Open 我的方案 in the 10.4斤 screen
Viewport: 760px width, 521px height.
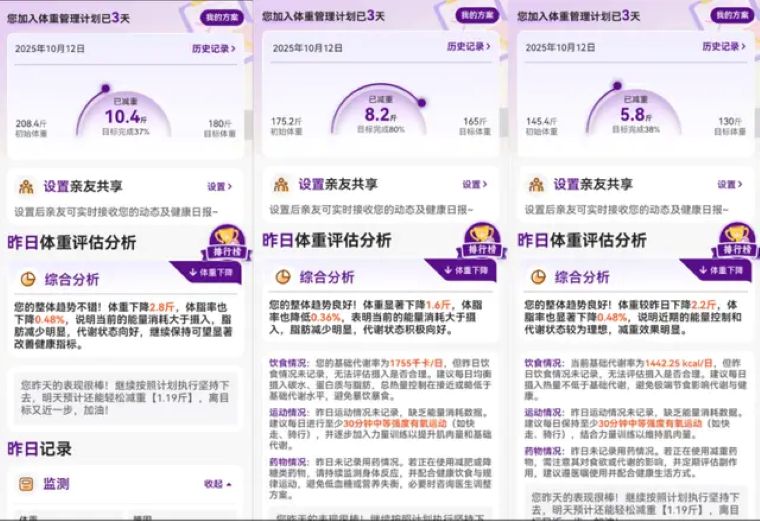click(x=222, y=17)
